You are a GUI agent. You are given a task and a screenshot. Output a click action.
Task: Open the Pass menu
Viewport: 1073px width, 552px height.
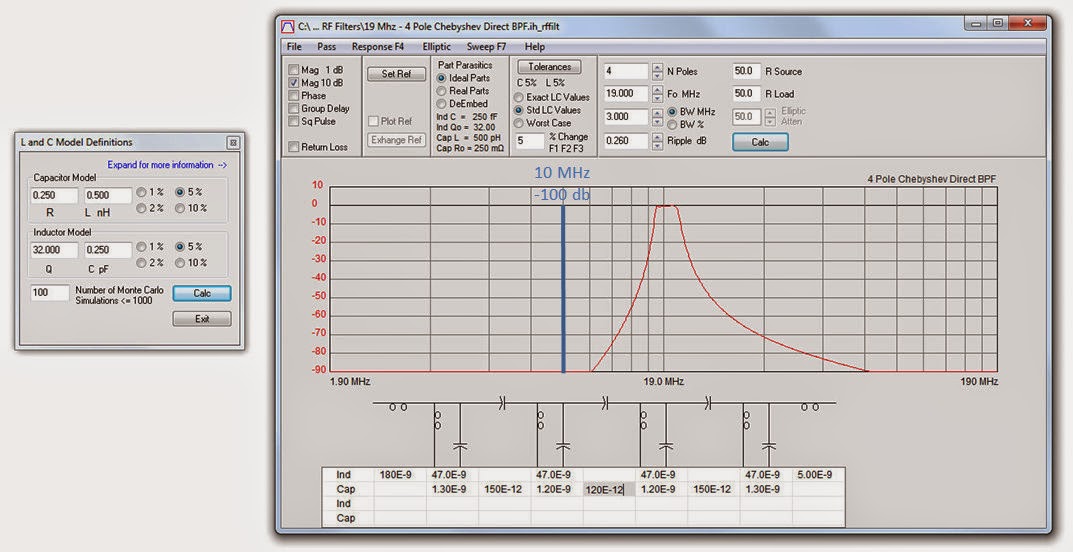[x=326, y=47]
